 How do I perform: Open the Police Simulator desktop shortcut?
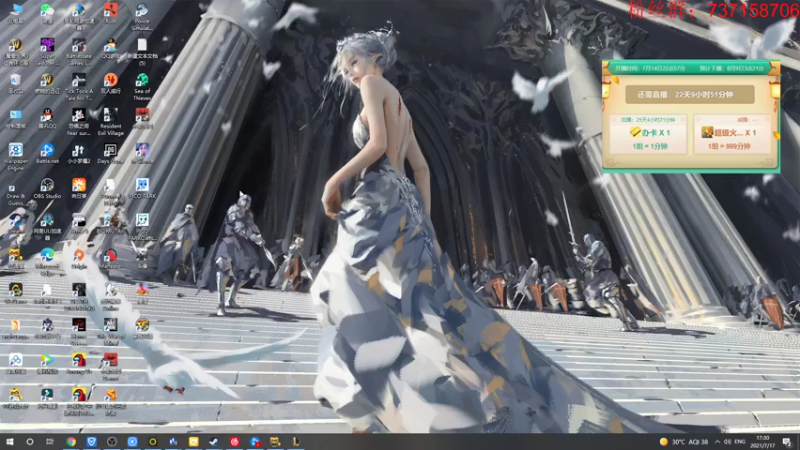pyautogui.click(x=142, y=15)
